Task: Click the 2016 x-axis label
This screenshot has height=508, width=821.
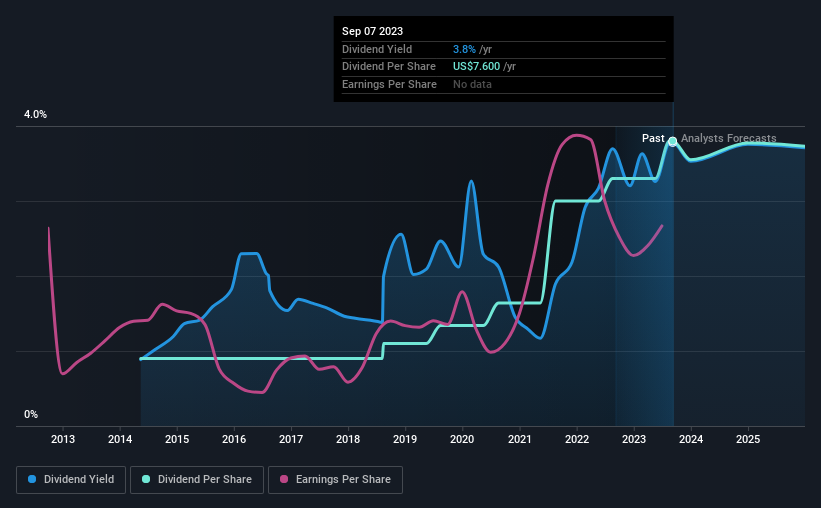Action: pos(234,439)
